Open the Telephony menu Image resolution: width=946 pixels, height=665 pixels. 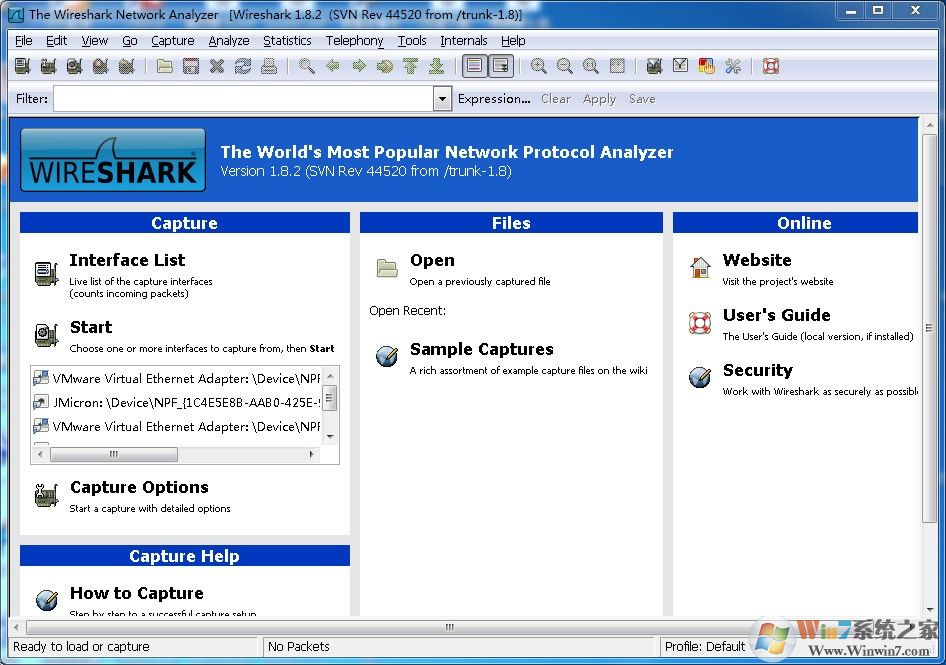pyautogui.click(x=354, y=40)
